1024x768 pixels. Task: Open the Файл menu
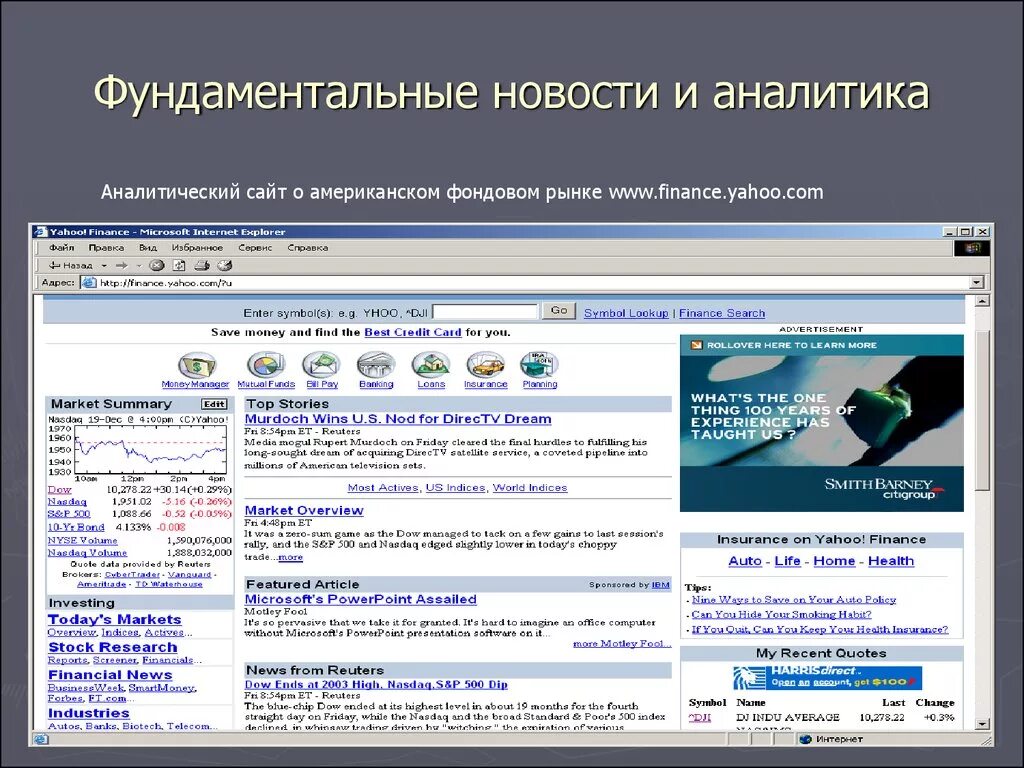[x=61, y=248]
